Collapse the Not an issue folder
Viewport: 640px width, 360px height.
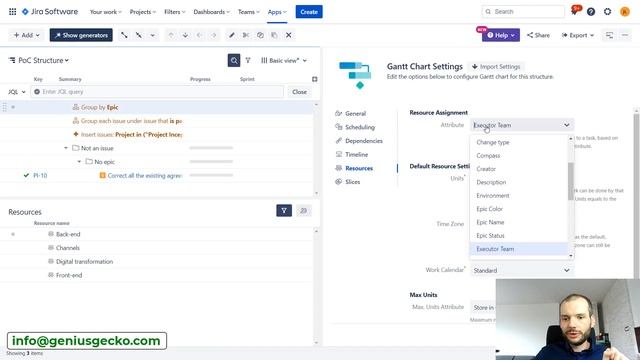pyautogui.click(x=66, y=148)
